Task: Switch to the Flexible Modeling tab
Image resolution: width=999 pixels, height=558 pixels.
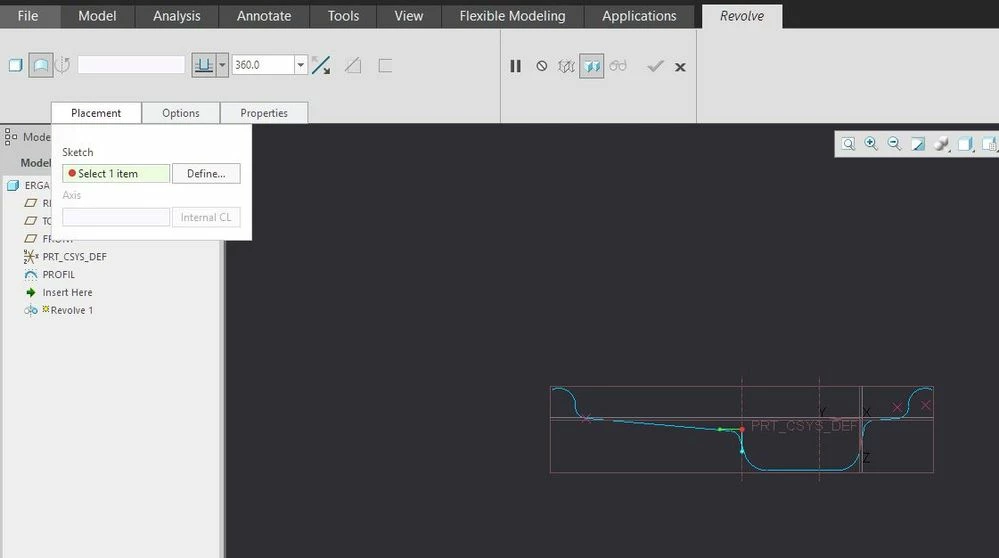Action: 512,15
